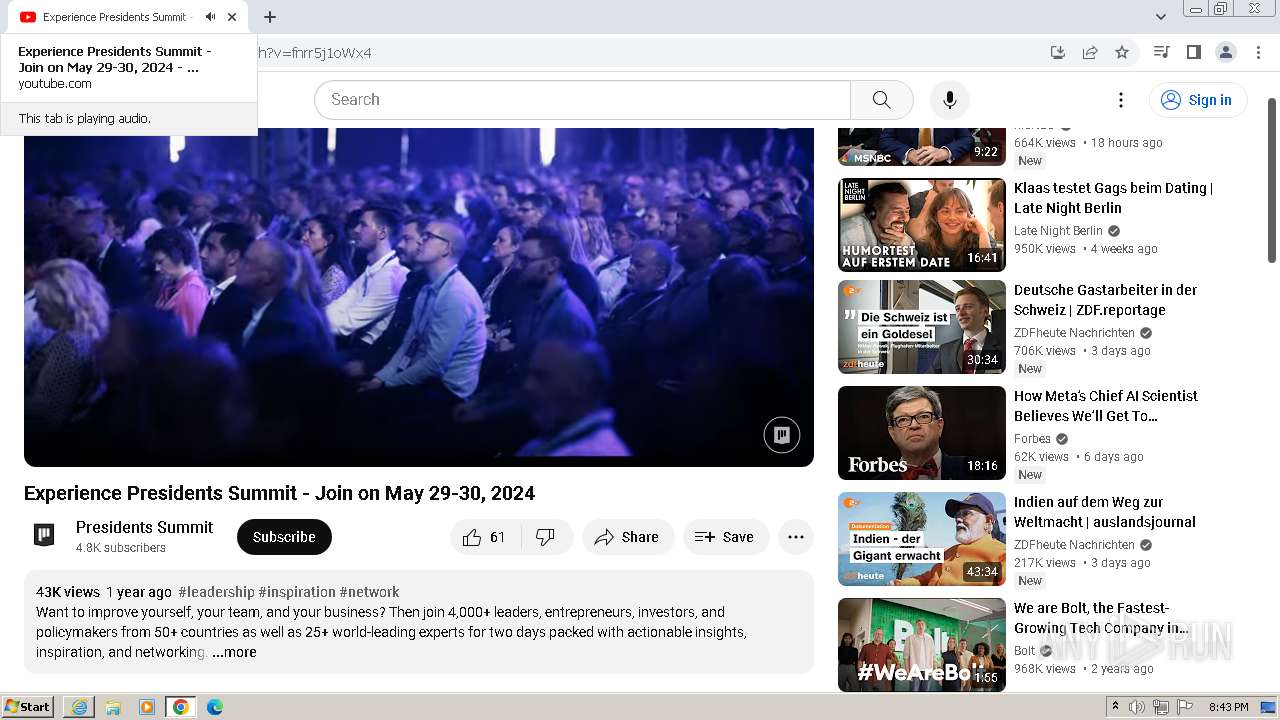The width and height of the screenshot is (1280, 720).
Task: Launch Internet Explorer from taskbar
Action: click(x=79, y=707)
